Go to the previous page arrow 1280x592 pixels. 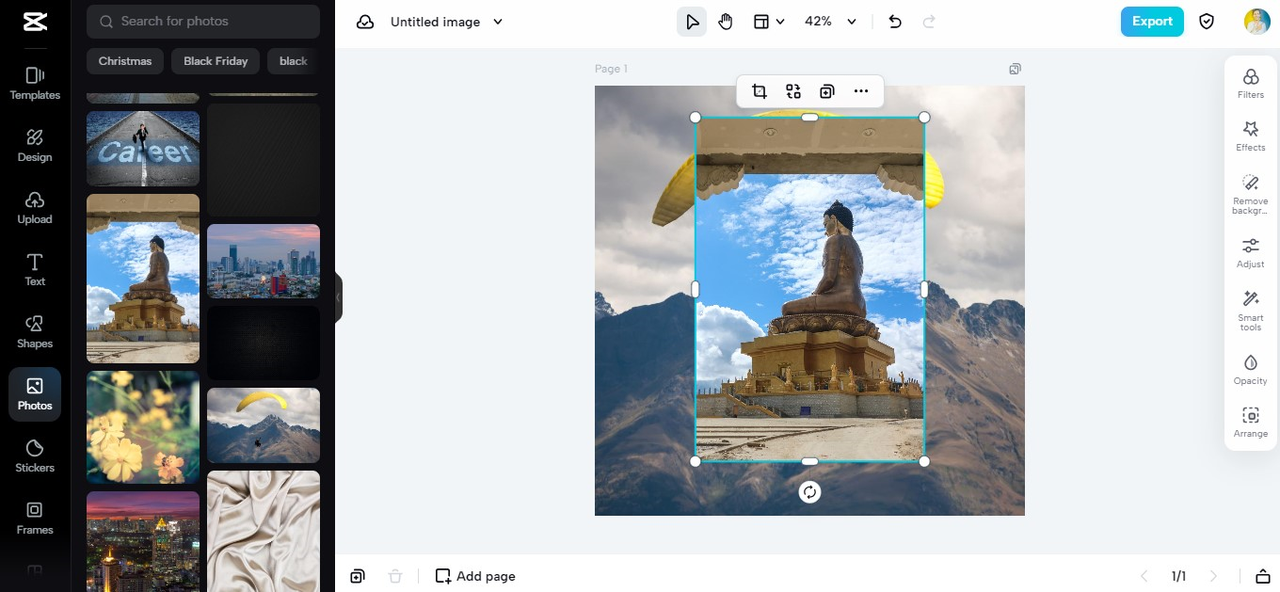click(x=1144, y=576)
